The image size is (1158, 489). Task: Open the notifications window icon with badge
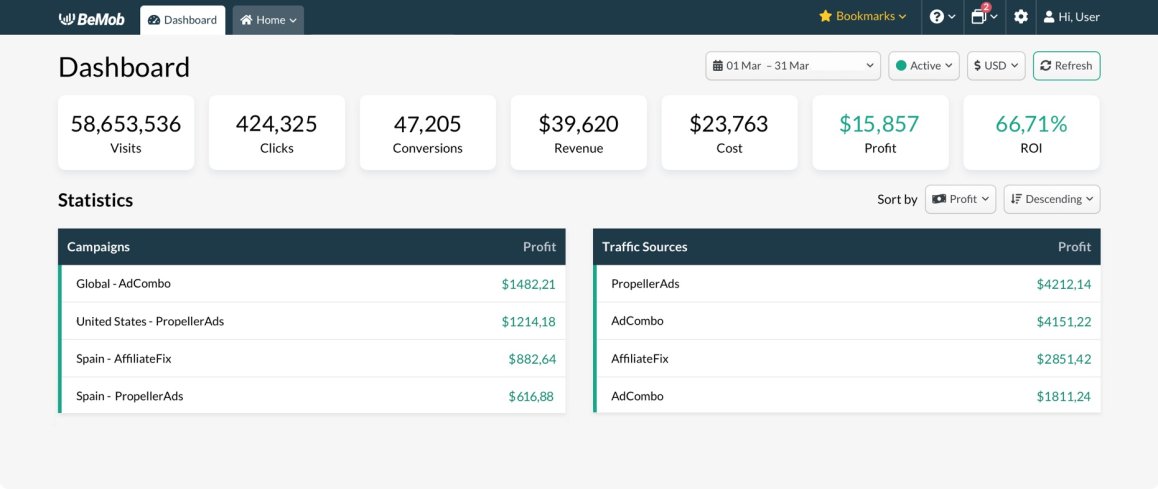click(x=984, y=15)
